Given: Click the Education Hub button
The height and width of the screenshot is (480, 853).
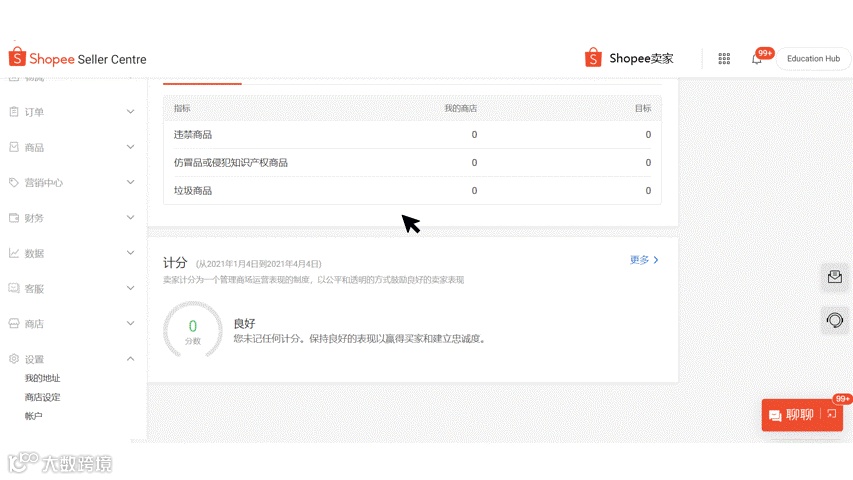Looking at the screenshot, I should coord(813,59).
